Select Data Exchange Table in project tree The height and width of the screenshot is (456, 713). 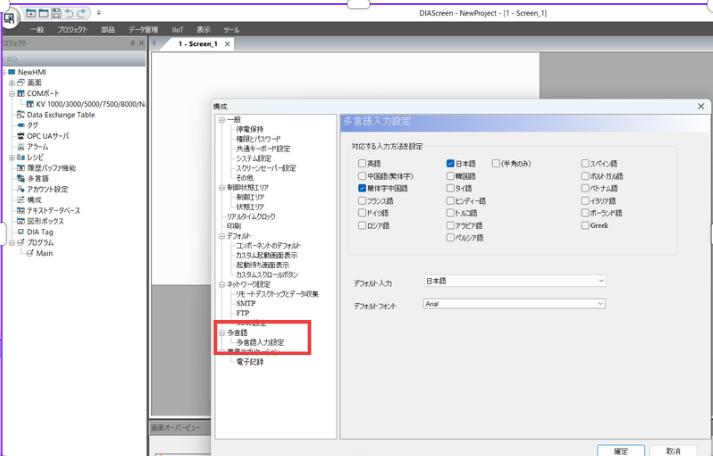pyautogui.click(x=61, y=114)
